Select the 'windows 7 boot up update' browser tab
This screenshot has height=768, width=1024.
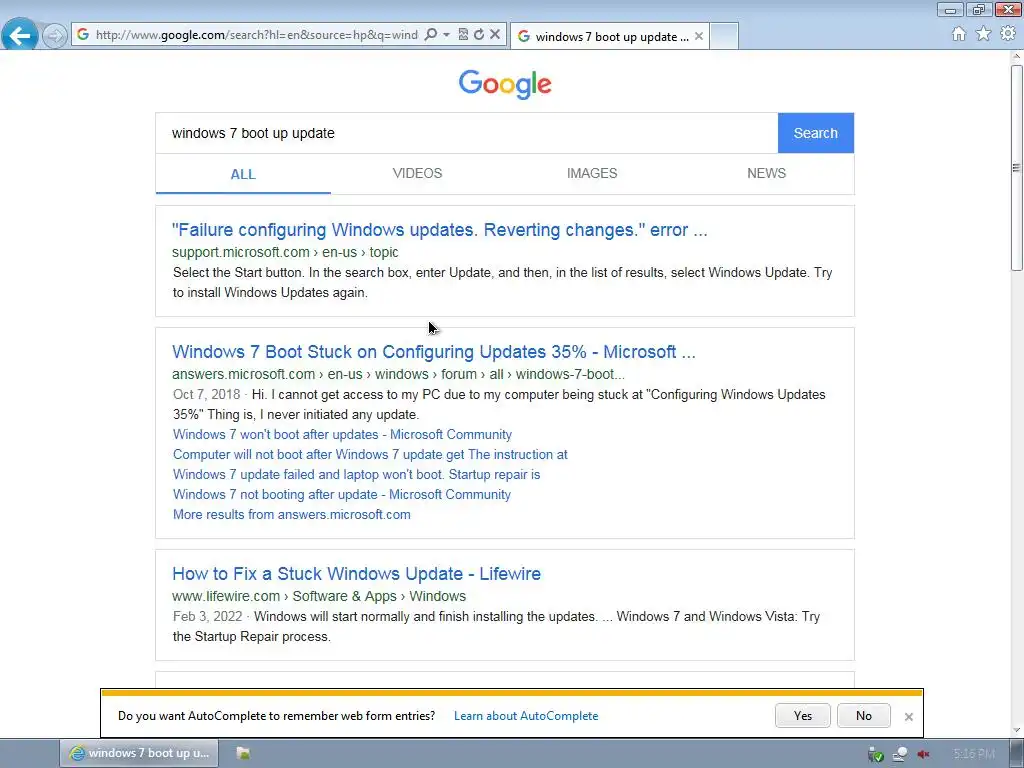click(x=610, y=37)
